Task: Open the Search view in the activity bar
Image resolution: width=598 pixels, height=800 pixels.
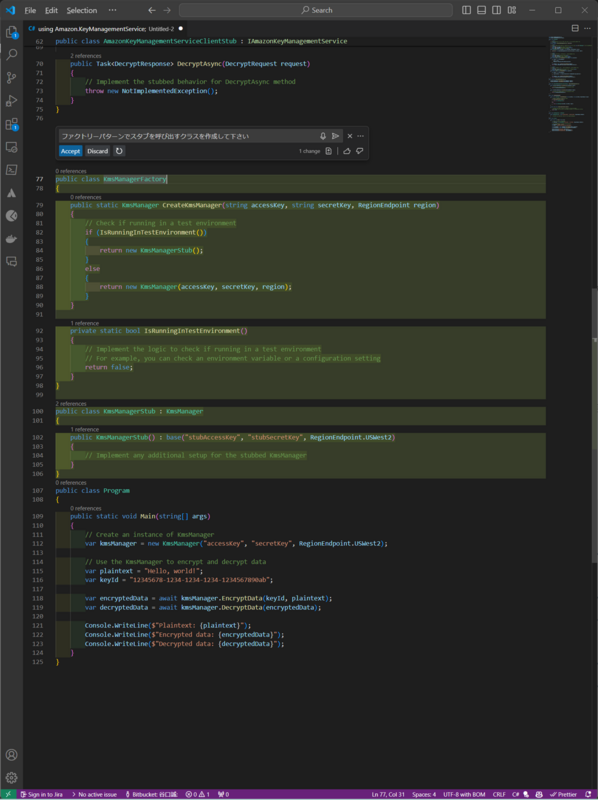Action: (11, 54)
